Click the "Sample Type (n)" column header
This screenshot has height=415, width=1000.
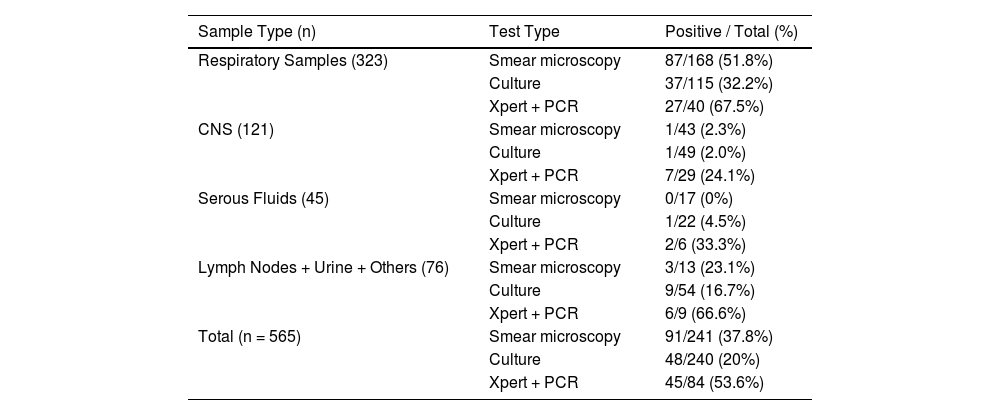[257, 32]
